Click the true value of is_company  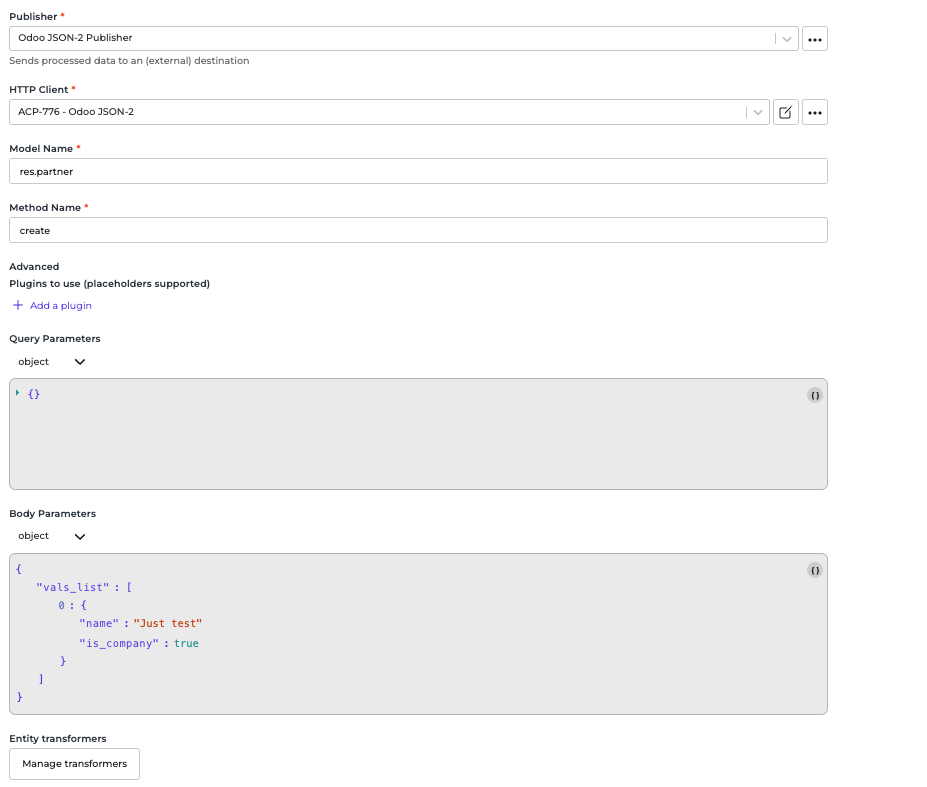[186, 643]
